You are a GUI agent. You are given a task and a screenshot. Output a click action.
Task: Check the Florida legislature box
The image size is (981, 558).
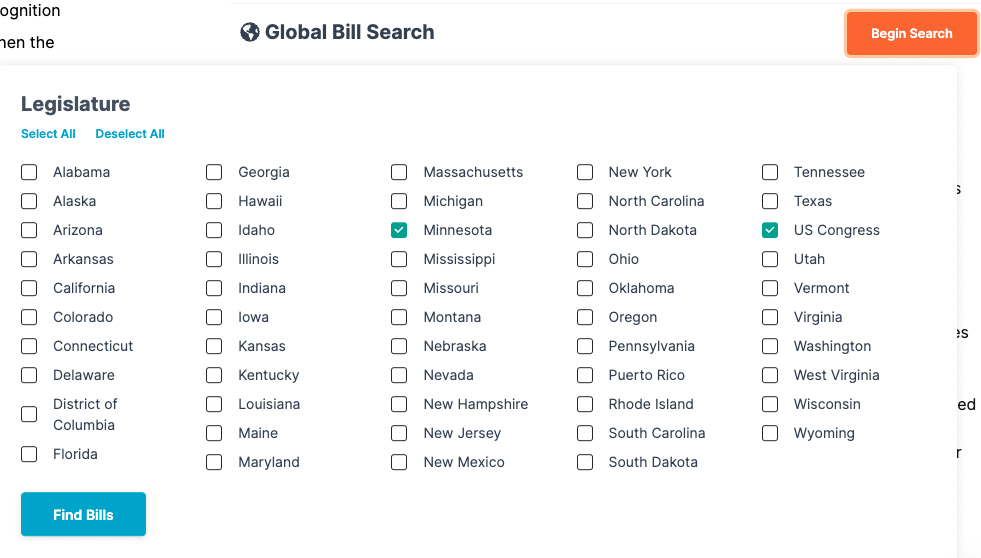tap(29, 454)
